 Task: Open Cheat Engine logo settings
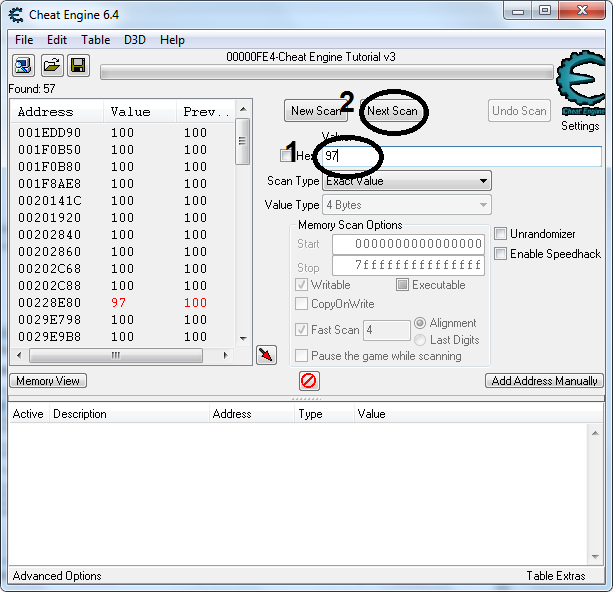(581, 83)
